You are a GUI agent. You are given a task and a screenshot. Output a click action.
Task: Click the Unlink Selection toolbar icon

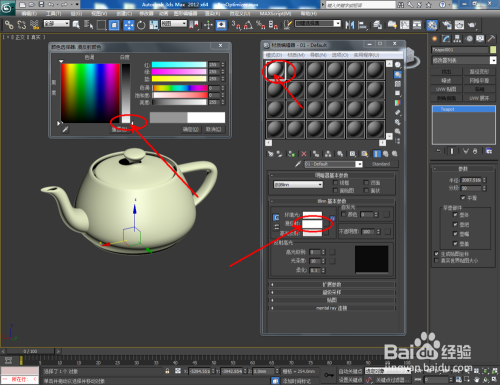(22, 25)
